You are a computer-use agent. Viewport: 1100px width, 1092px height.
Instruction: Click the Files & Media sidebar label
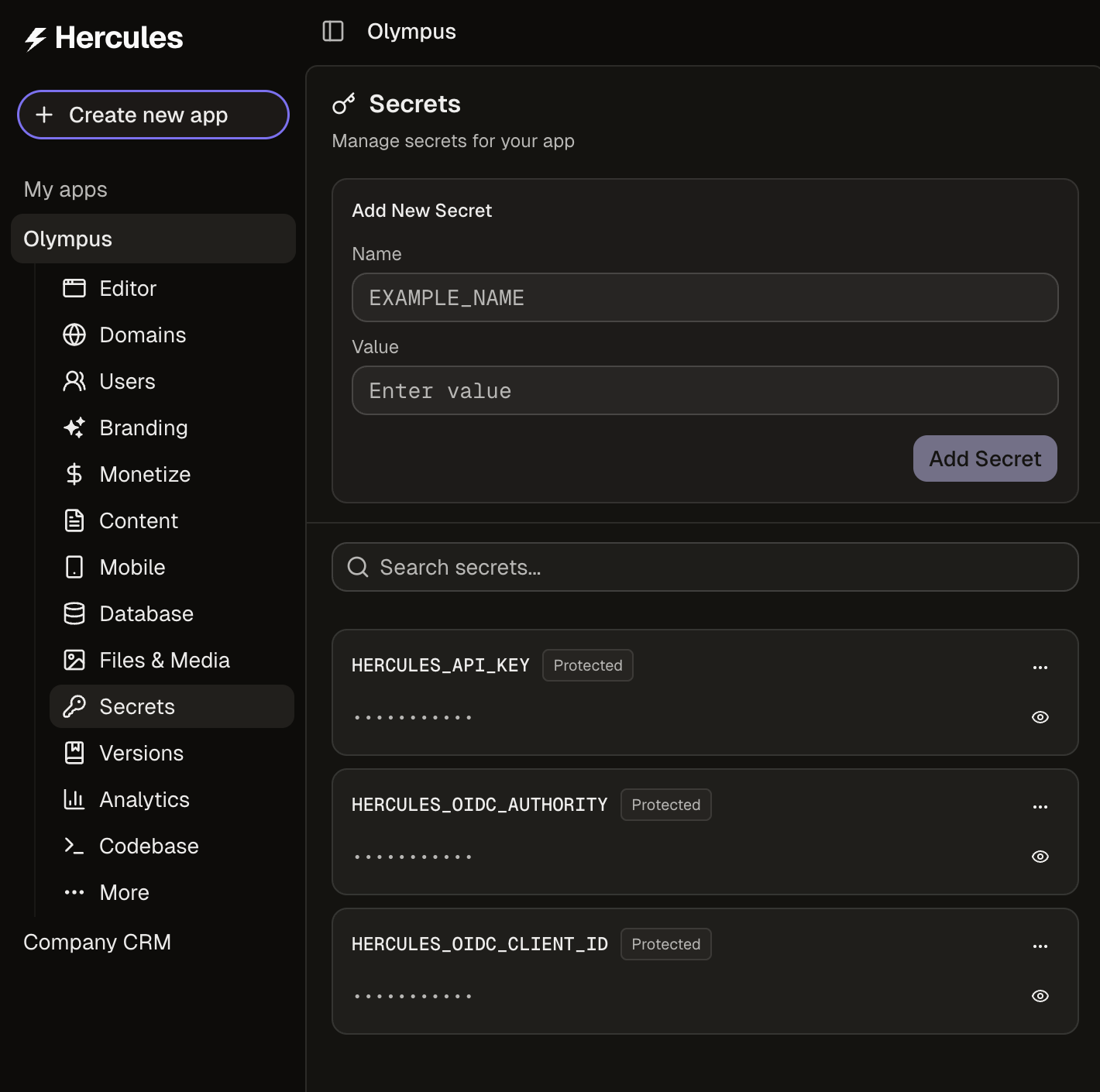[165, 660]
